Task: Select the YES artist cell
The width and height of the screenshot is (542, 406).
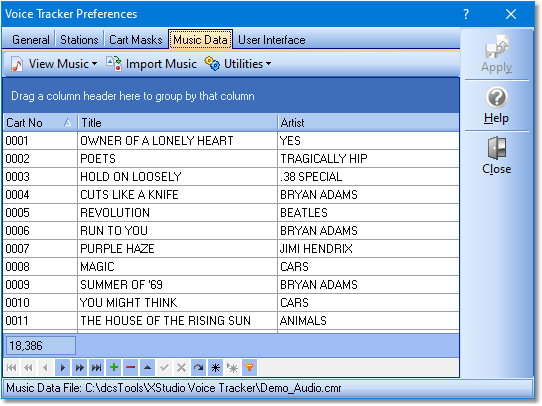Action: point(368,141)
